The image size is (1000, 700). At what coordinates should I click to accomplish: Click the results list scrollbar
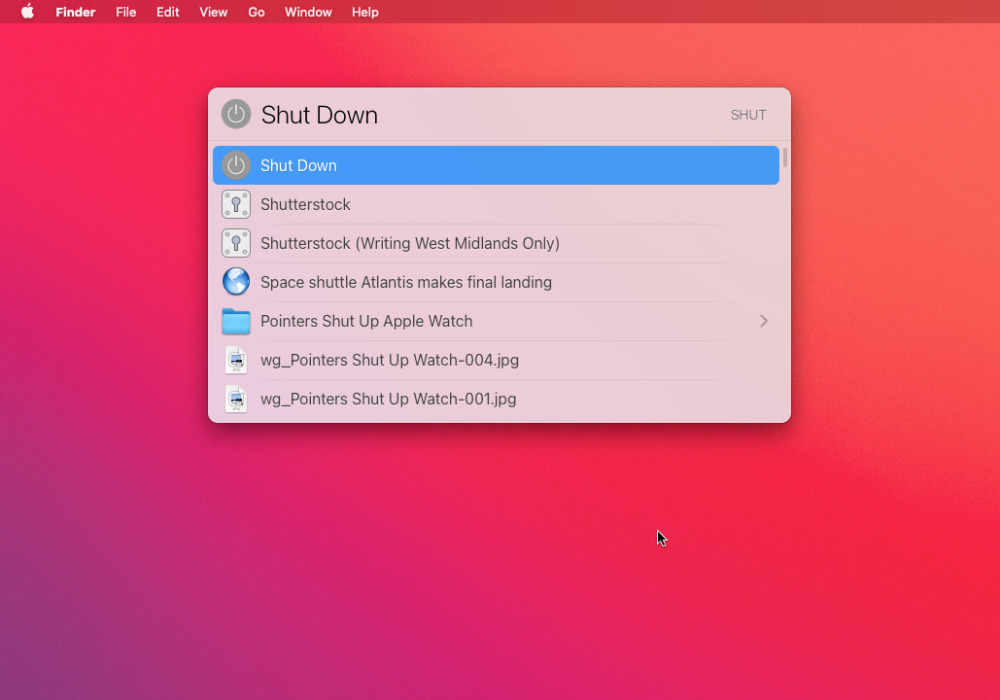click(785, 157)
